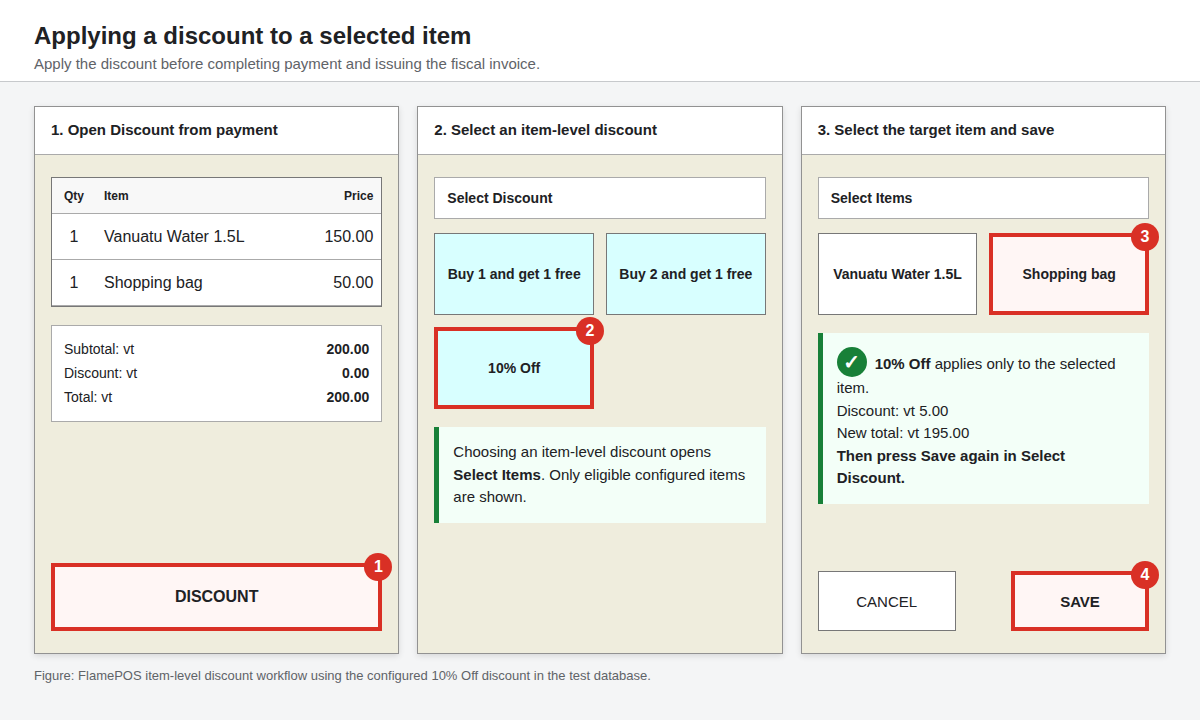The image size is (1200, 720).
Task: Click the CANCEL button
Action: click(887, 601)
